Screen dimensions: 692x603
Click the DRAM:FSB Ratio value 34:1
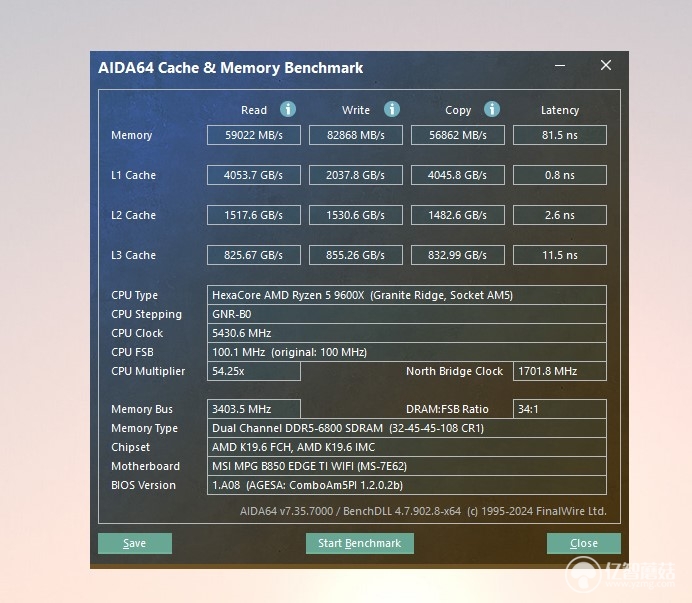[560, 409]
